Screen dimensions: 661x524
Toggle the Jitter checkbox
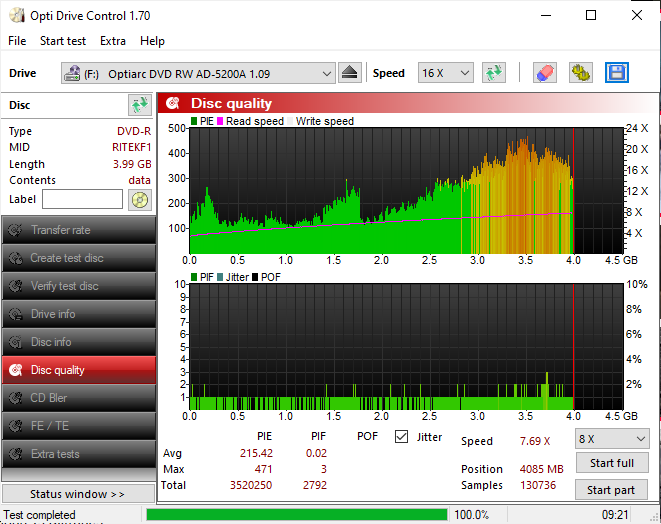(401, 437)
